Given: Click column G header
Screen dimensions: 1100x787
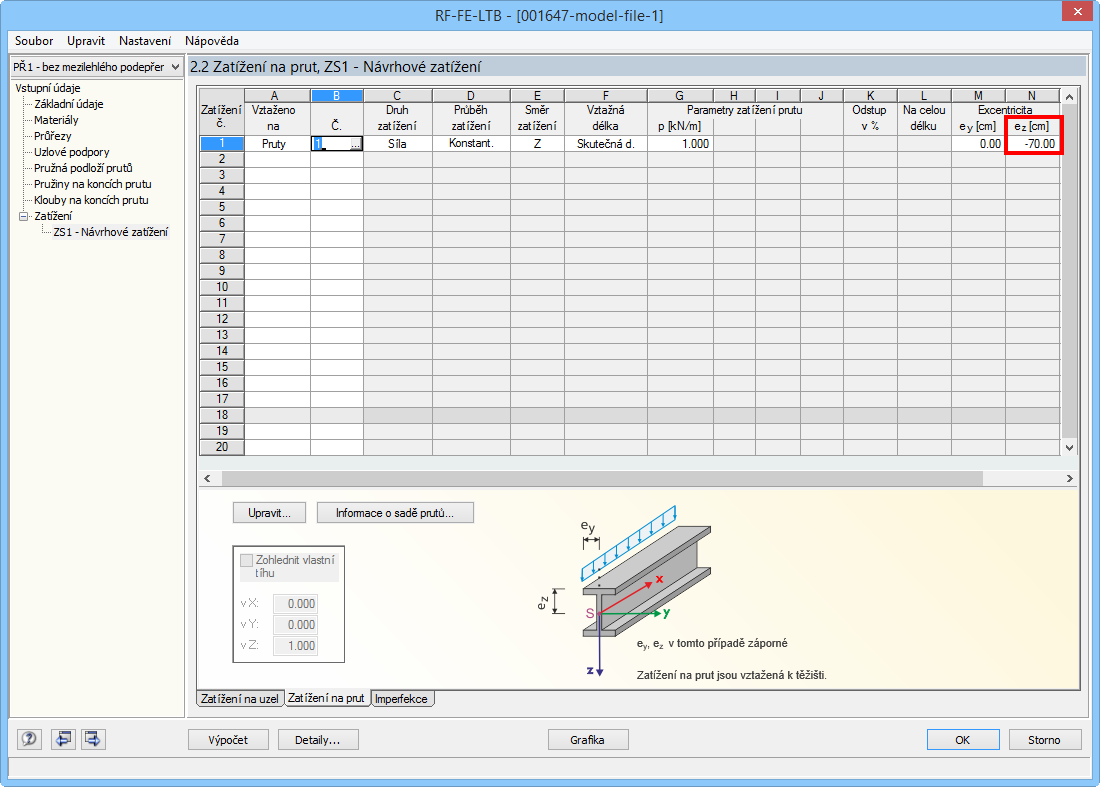Looking at the screenshot, I should pos(680,96).
